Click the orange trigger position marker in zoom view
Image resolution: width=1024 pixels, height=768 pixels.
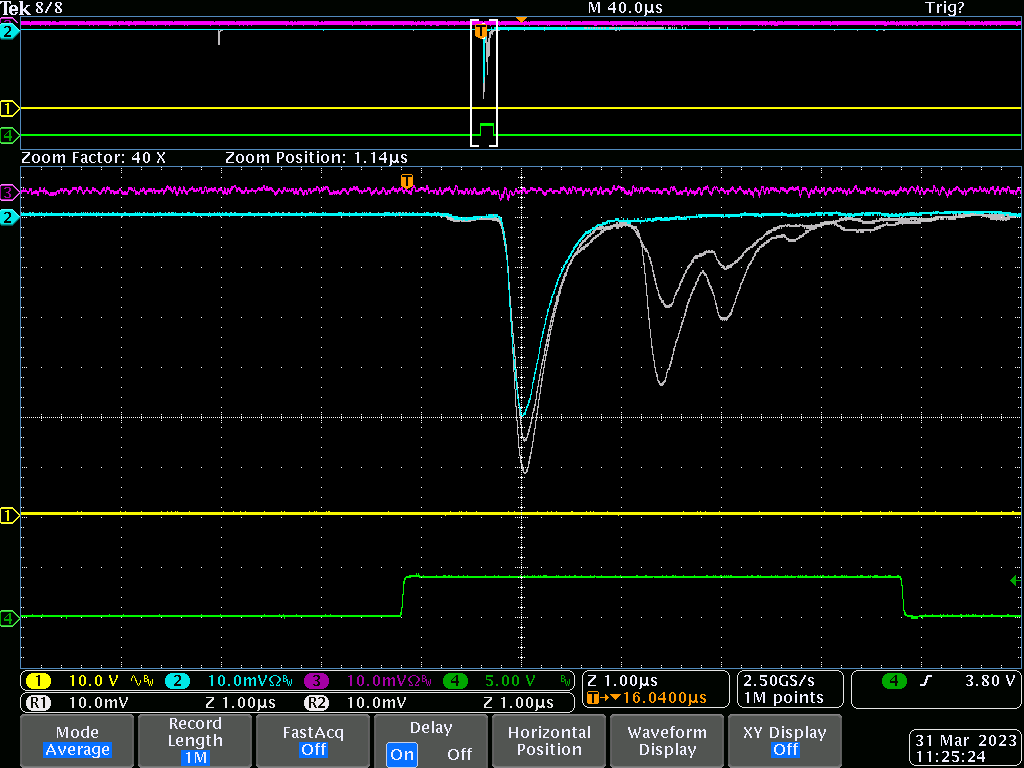[406, 181]
